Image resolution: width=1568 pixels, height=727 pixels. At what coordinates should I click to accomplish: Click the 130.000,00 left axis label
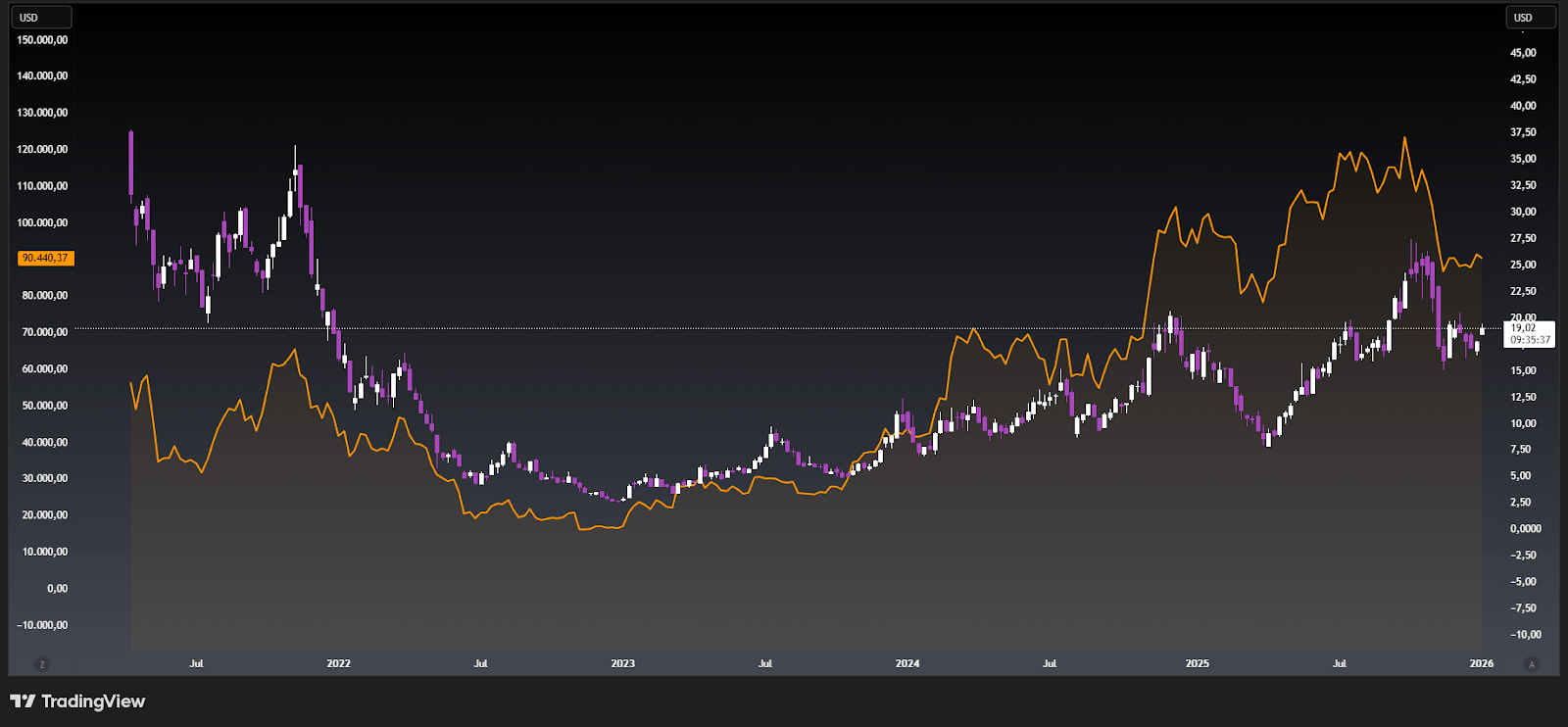click(42, 113)
